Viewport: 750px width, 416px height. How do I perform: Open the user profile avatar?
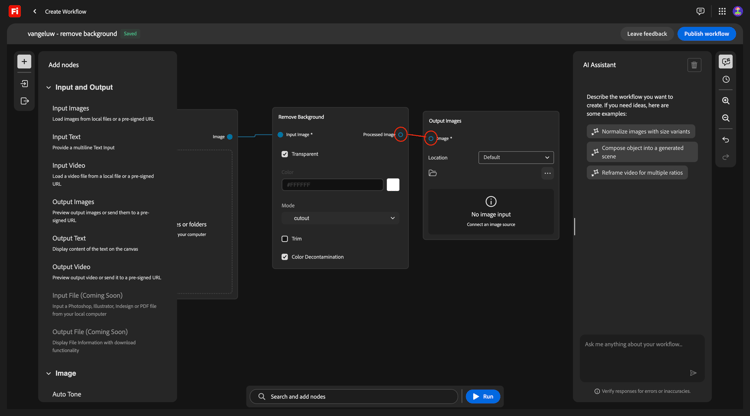(x=738, y=11)
